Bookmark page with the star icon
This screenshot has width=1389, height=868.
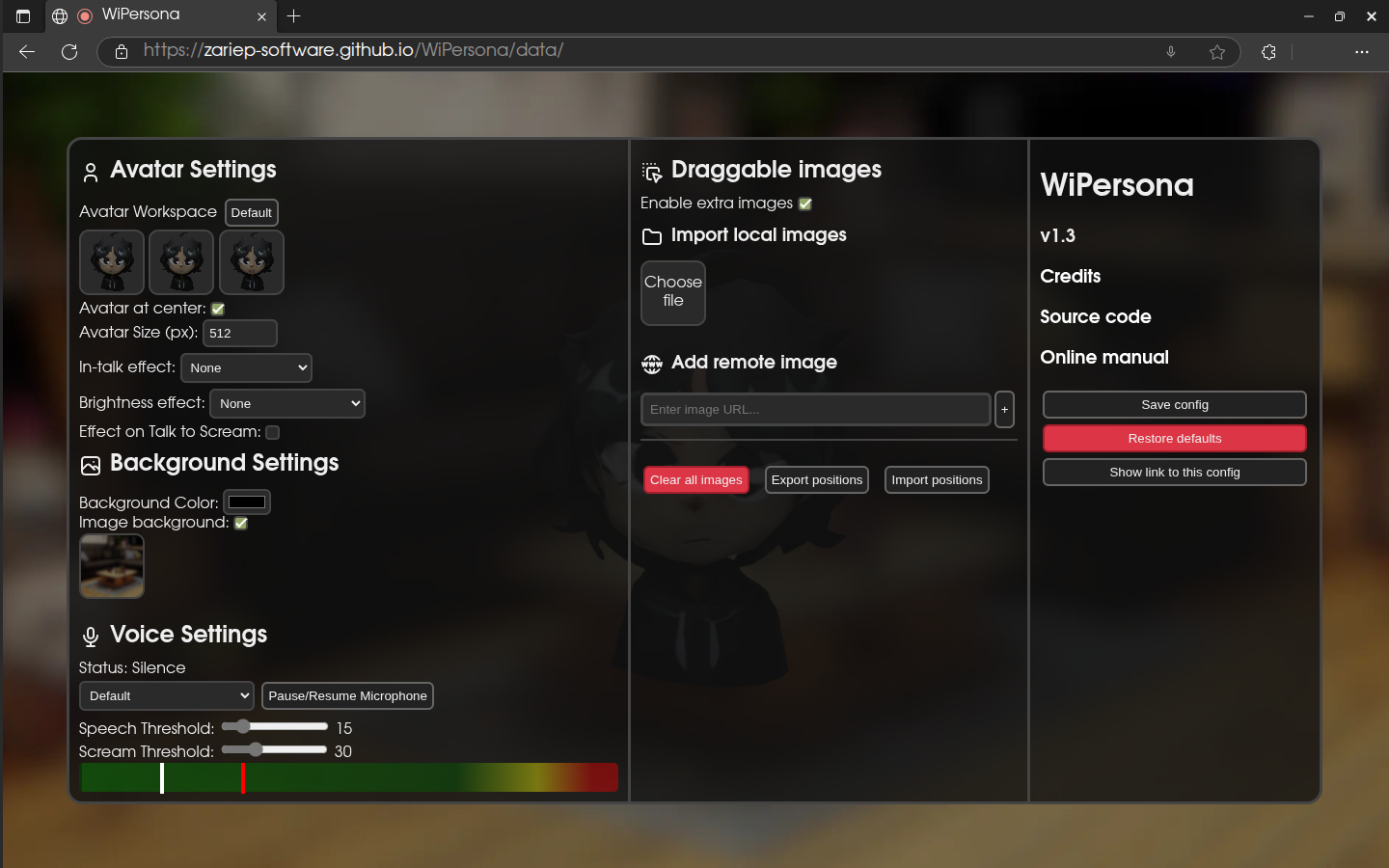[x=1217, y=52]
